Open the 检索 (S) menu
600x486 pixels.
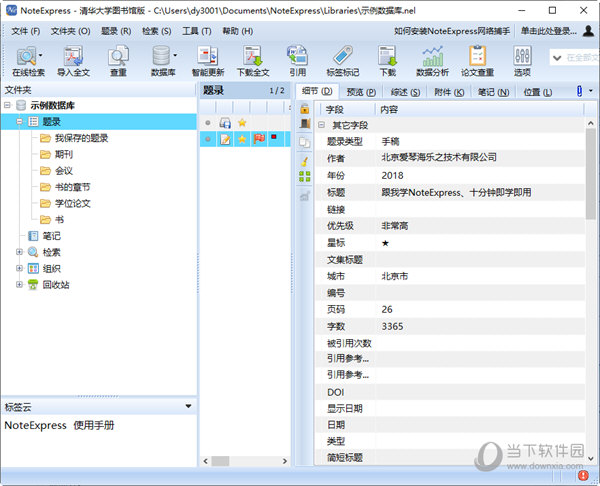(157, 31)
